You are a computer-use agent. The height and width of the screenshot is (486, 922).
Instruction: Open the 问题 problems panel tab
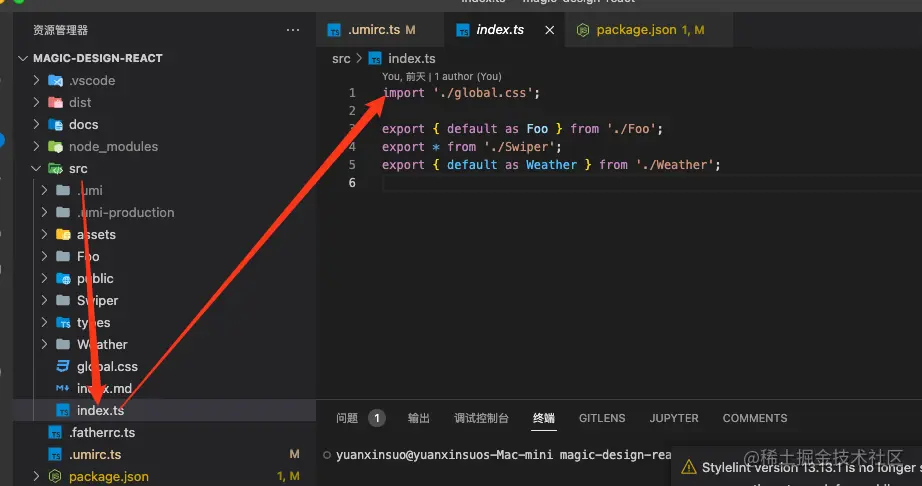point(347,418)
